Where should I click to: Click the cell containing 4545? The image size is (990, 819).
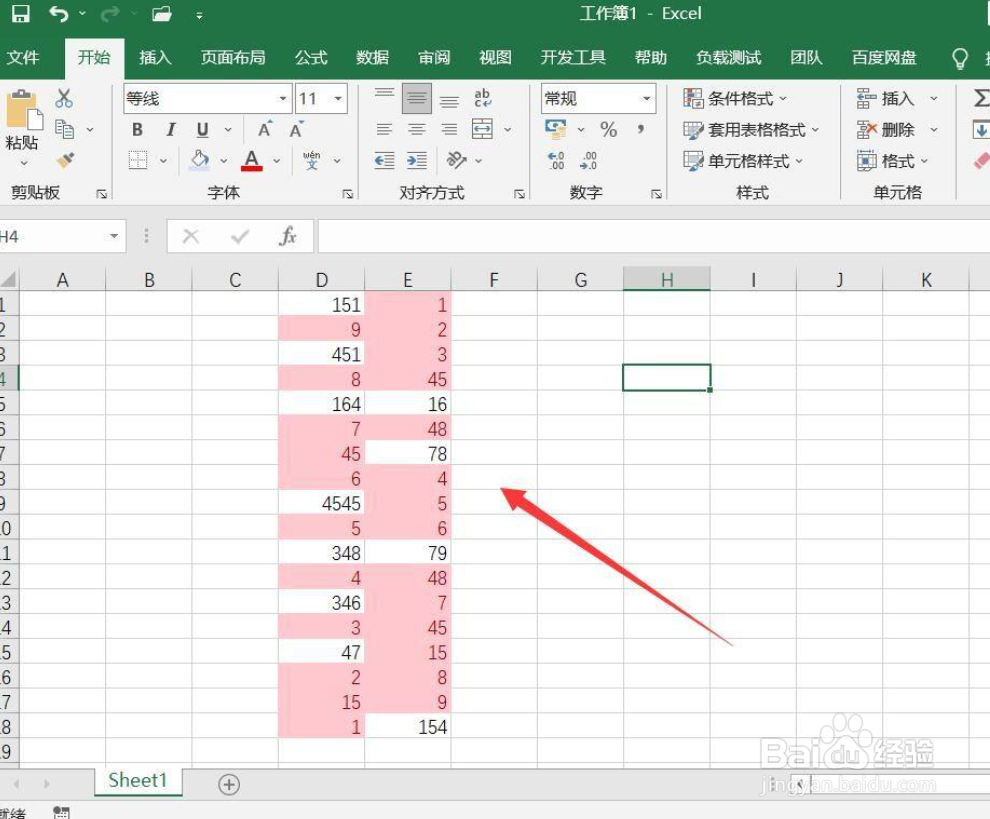[321, 503]
